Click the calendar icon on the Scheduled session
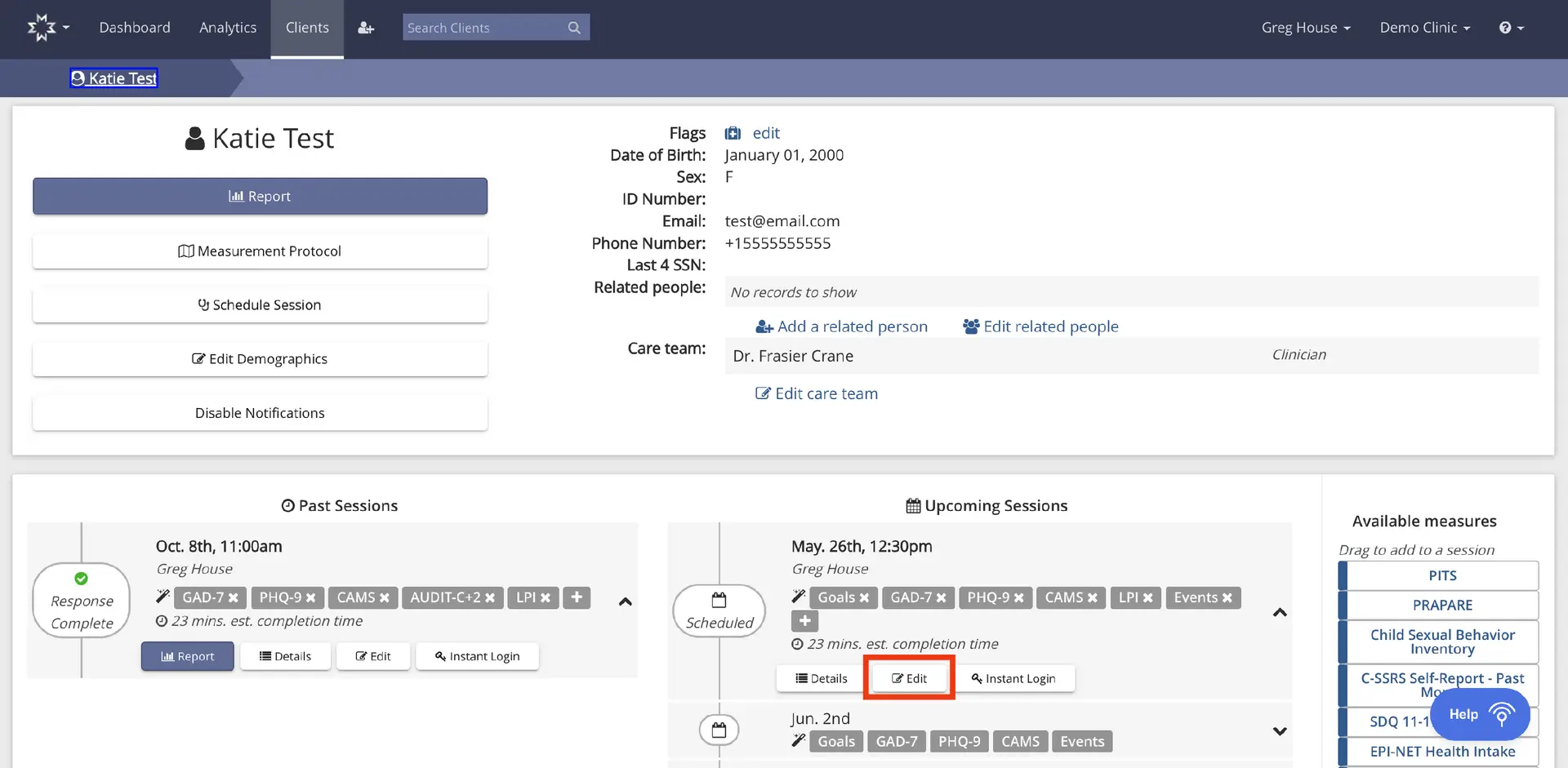 (719, 601)
